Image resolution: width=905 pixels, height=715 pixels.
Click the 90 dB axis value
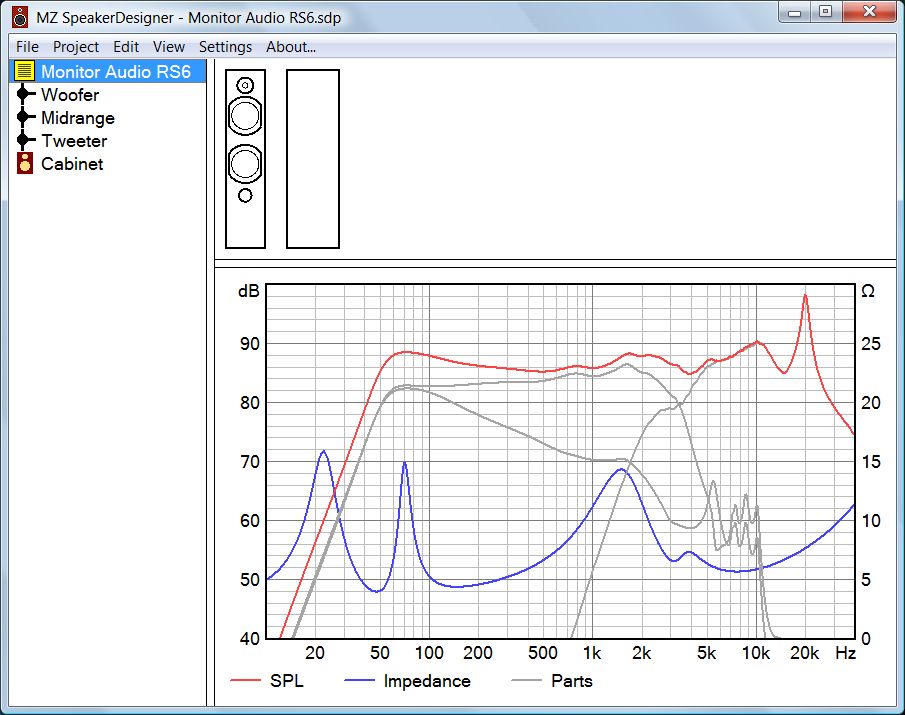(250, 344)
